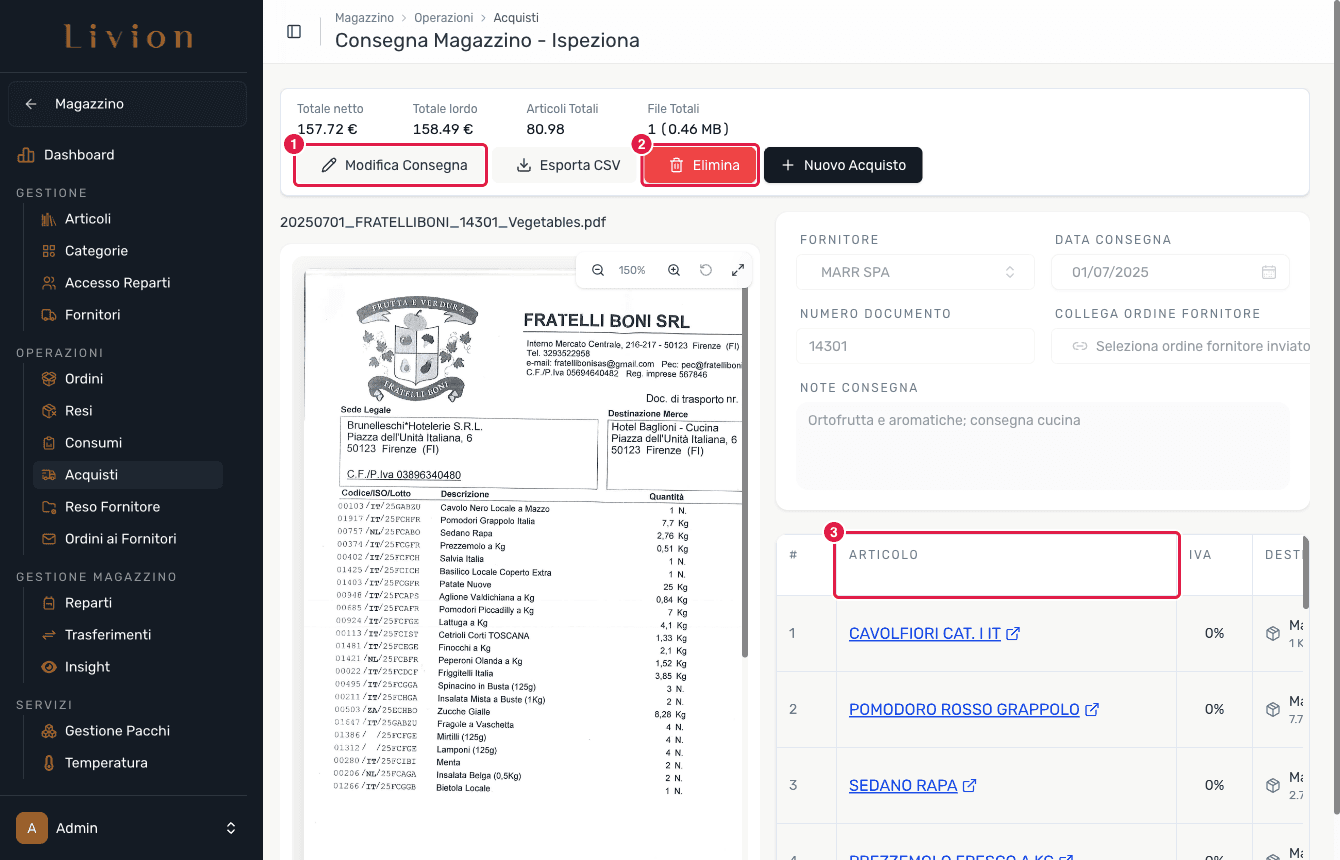Toggle the sidebar panel icon
The image size is (1340, 860).
294,31
